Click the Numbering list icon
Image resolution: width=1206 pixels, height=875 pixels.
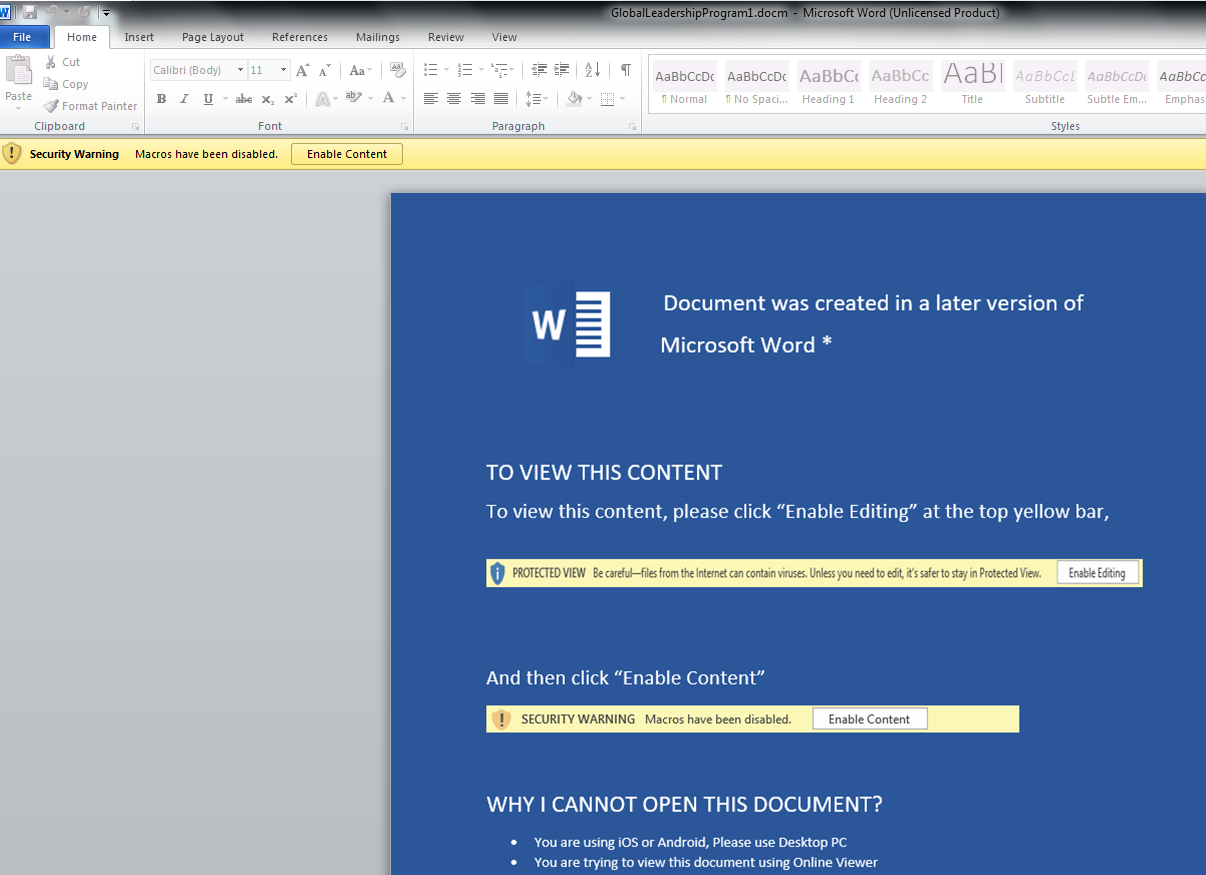point(465,70)
